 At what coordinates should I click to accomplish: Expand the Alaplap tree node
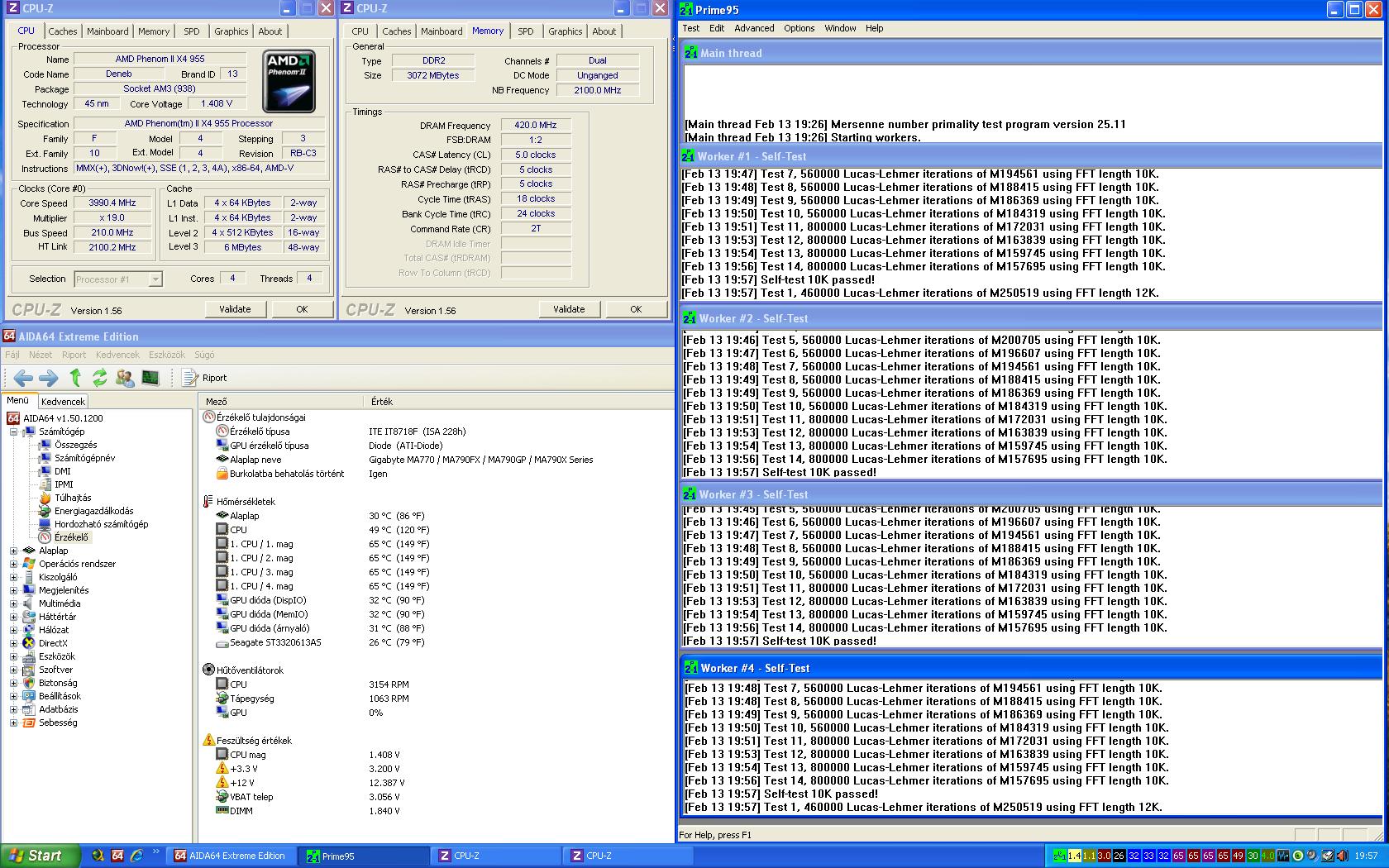tap(13, 551)
